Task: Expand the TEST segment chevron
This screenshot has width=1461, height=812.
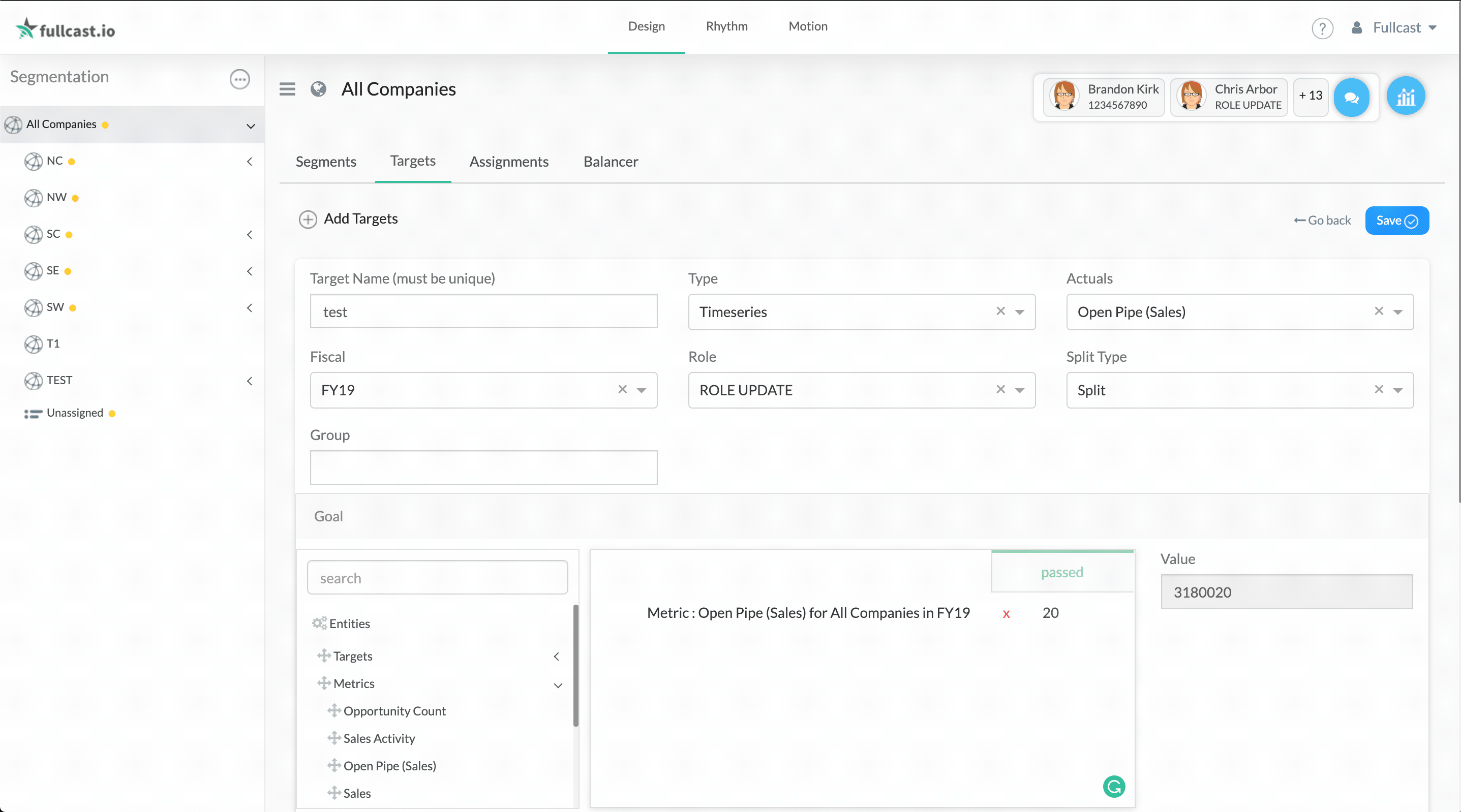Action: 250,381
